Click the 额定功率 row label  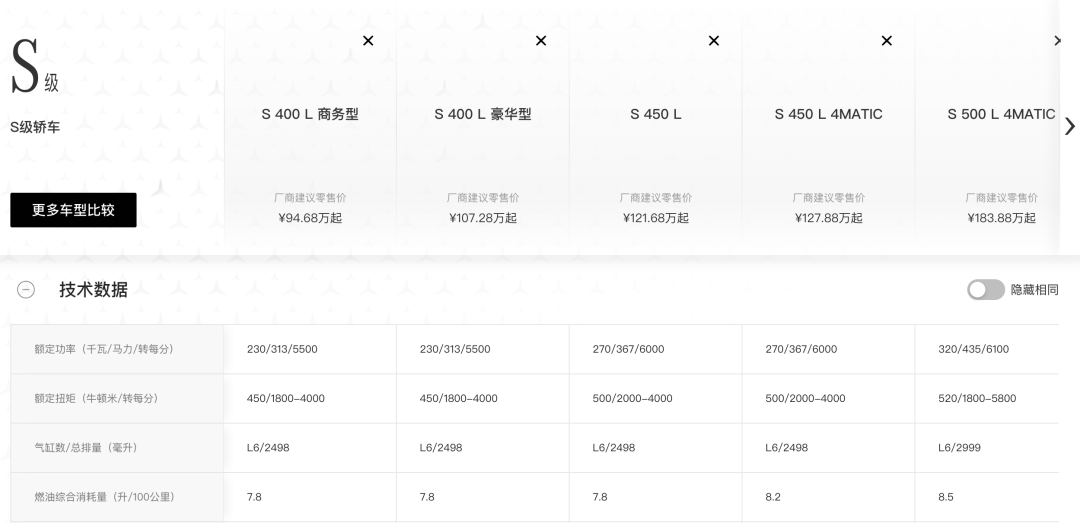(x=104, y=349)
